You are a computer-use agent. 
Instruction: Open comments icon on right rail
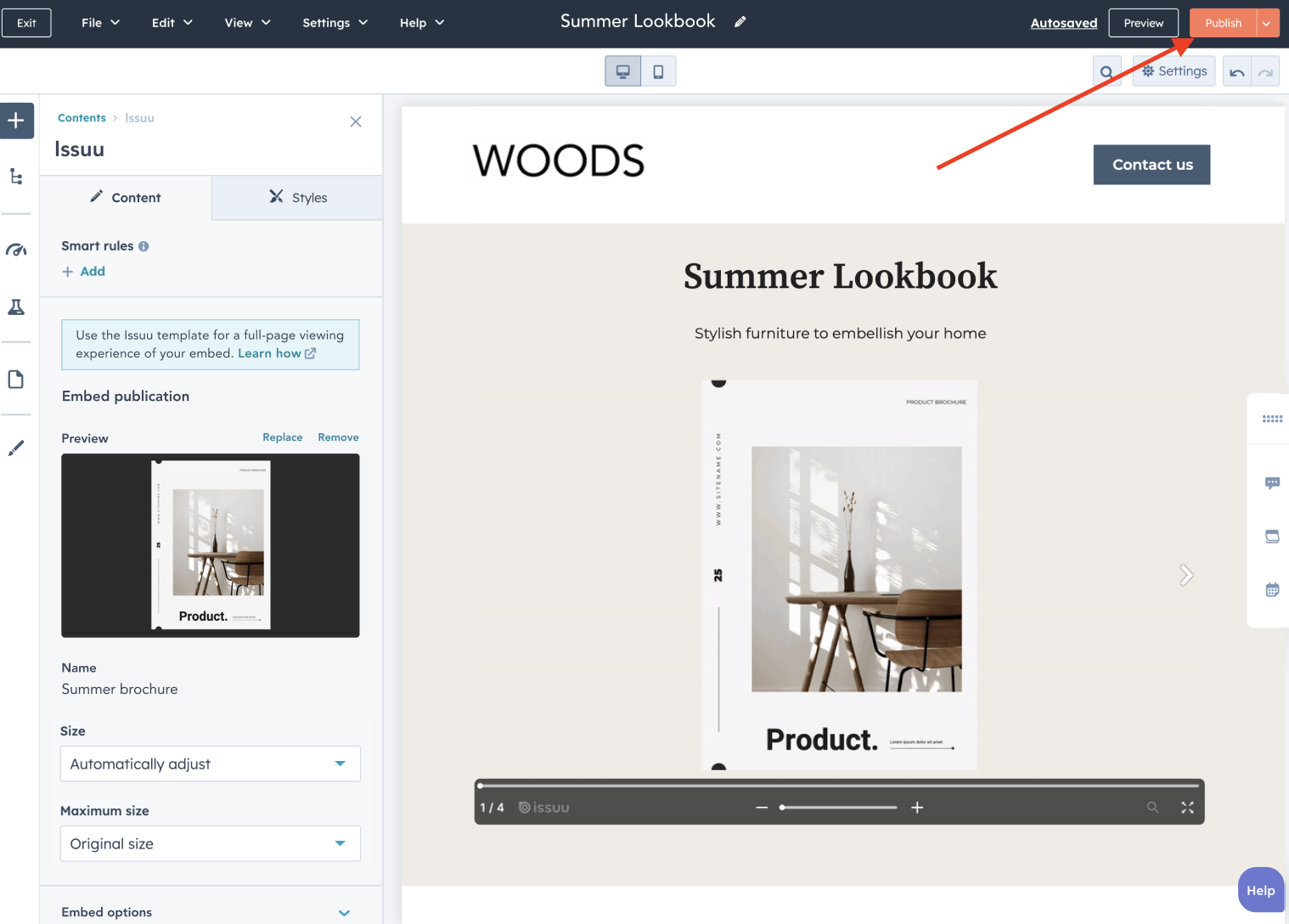click(x=1272, y=482)
